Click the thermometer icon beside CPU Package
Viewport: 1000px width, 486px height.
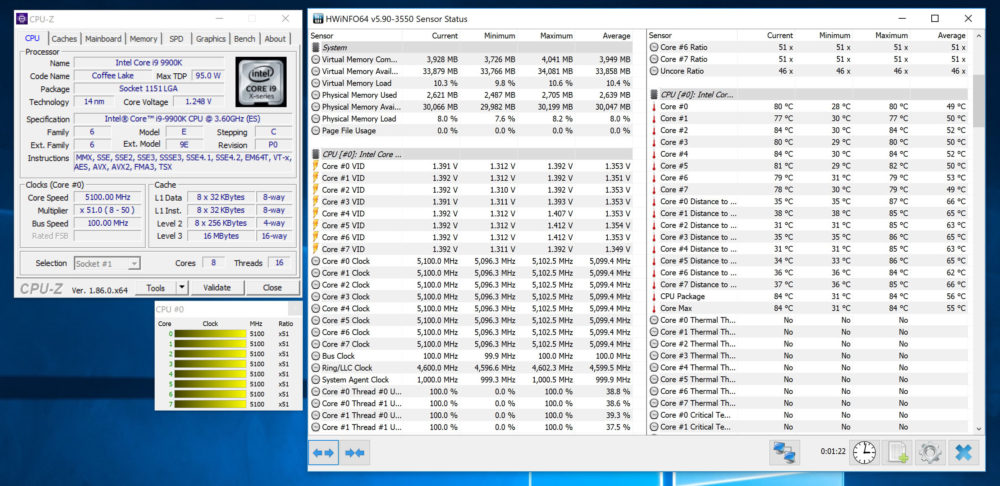(x=654, y=297)
